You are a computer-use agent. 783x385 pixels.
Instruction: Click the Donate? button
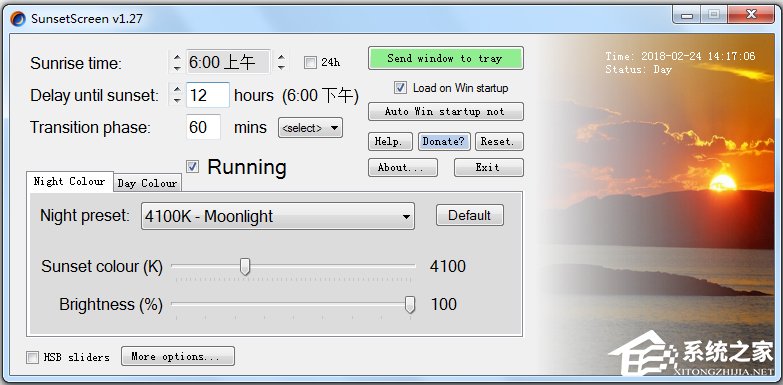443,141
